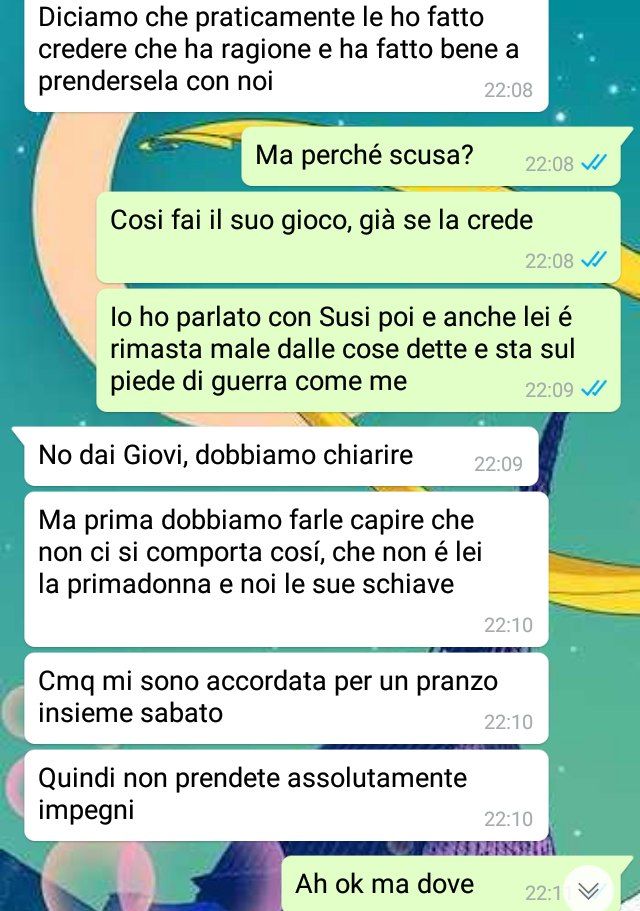Tap timestamp on 'impegni' message
Screen dimensions: 640x911
click(508, 819)
